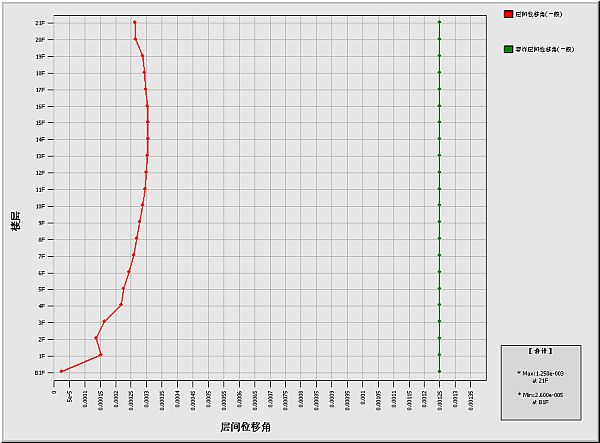Click the green data point at 21F
600x443 pixels.
(x=439, y=22)
